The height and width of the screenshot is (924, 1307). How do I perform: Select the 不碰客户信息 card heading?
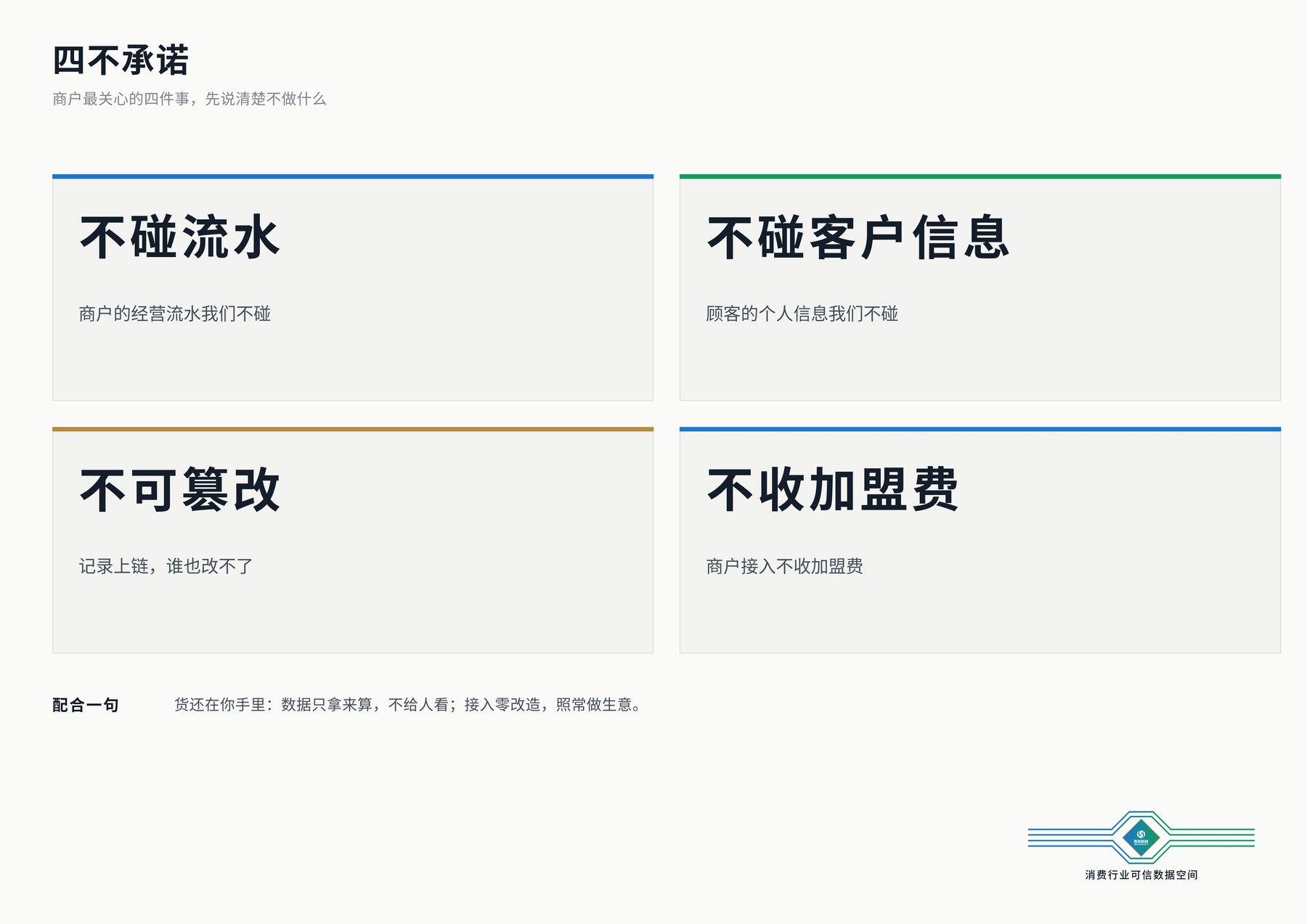[859, 237]
